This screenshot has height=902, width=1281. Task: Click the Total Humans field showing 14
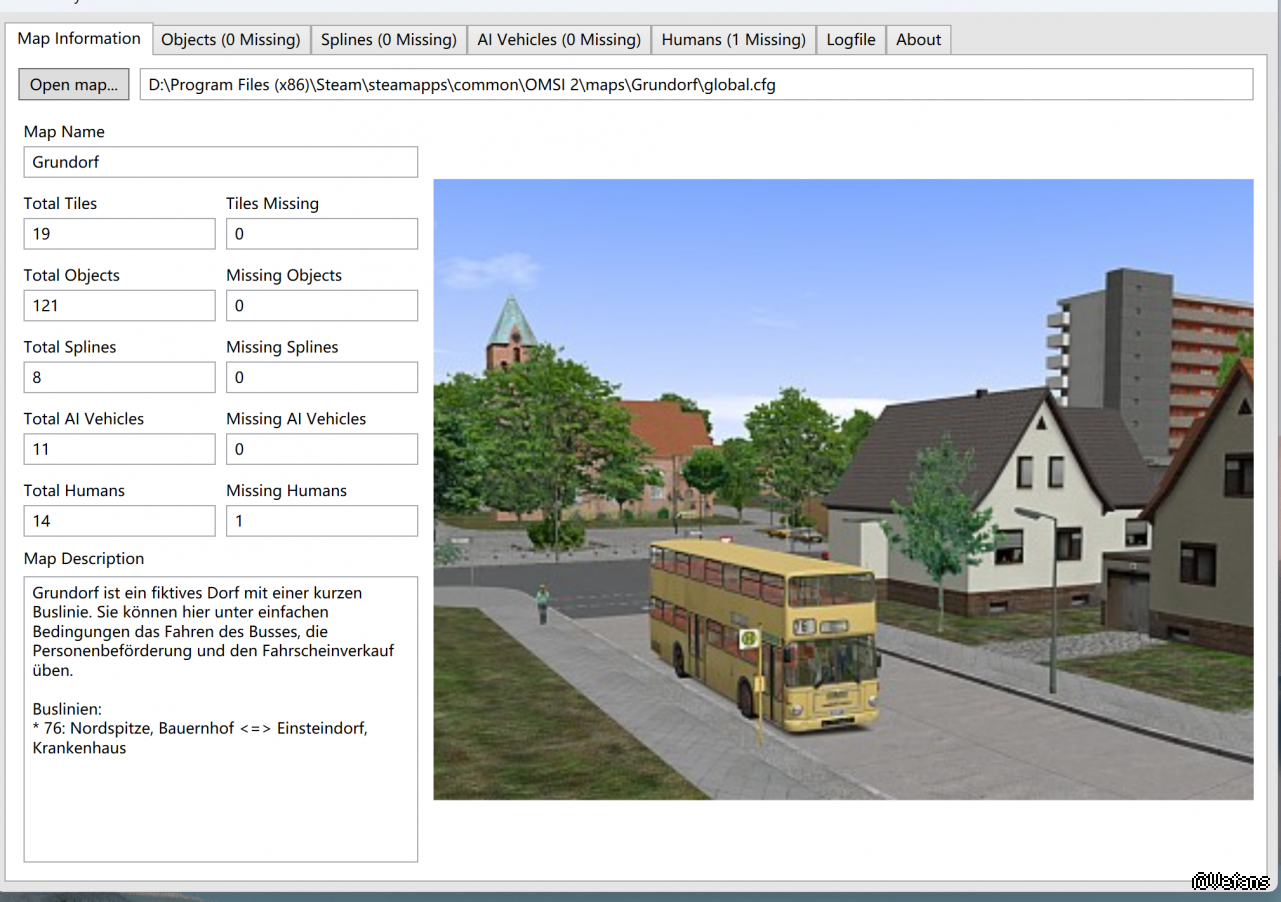point(119,521)
